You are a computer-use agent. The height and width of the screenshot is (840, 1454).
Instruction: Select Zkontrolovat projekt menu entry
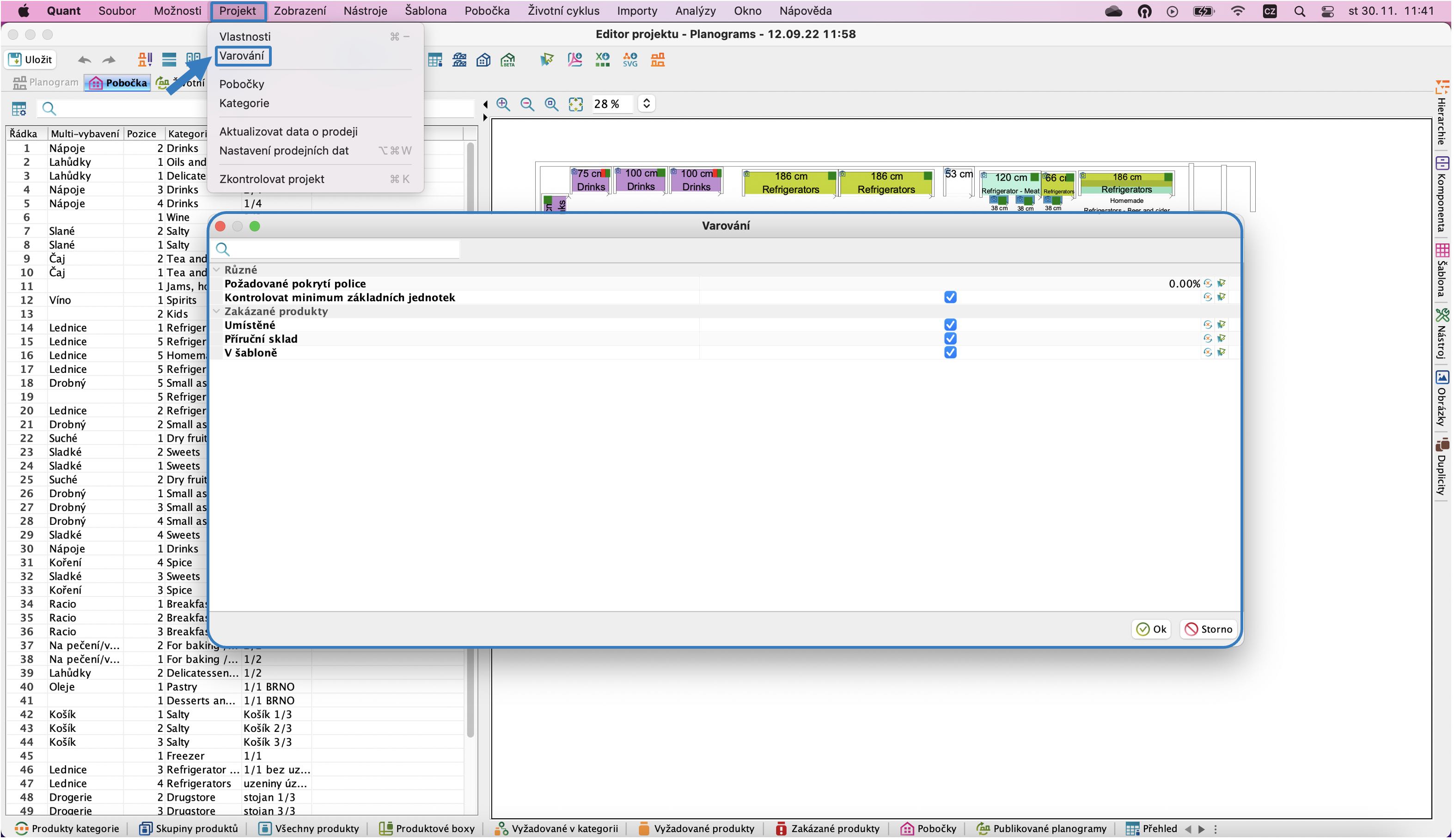[314, 179]
